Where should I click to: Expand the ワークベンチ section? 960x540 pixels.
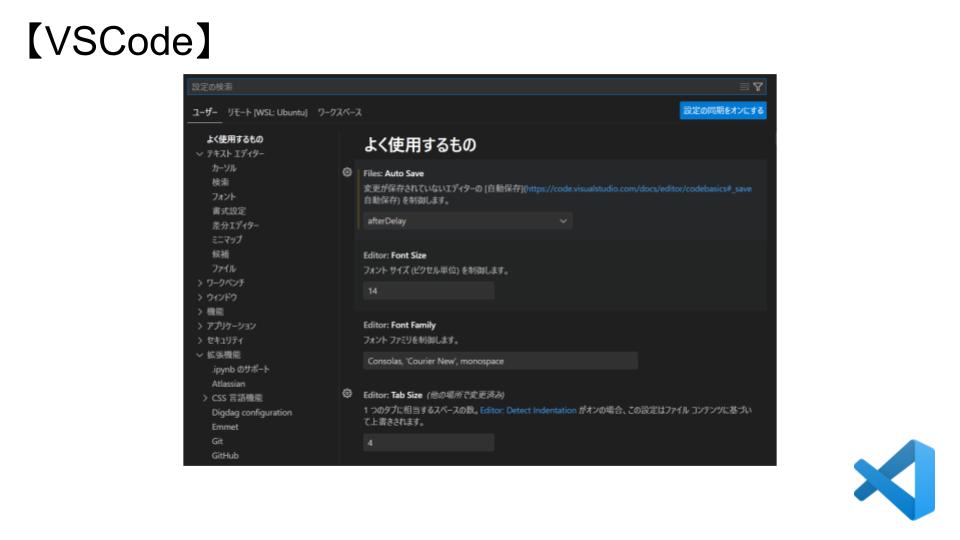tap(200, 283)
